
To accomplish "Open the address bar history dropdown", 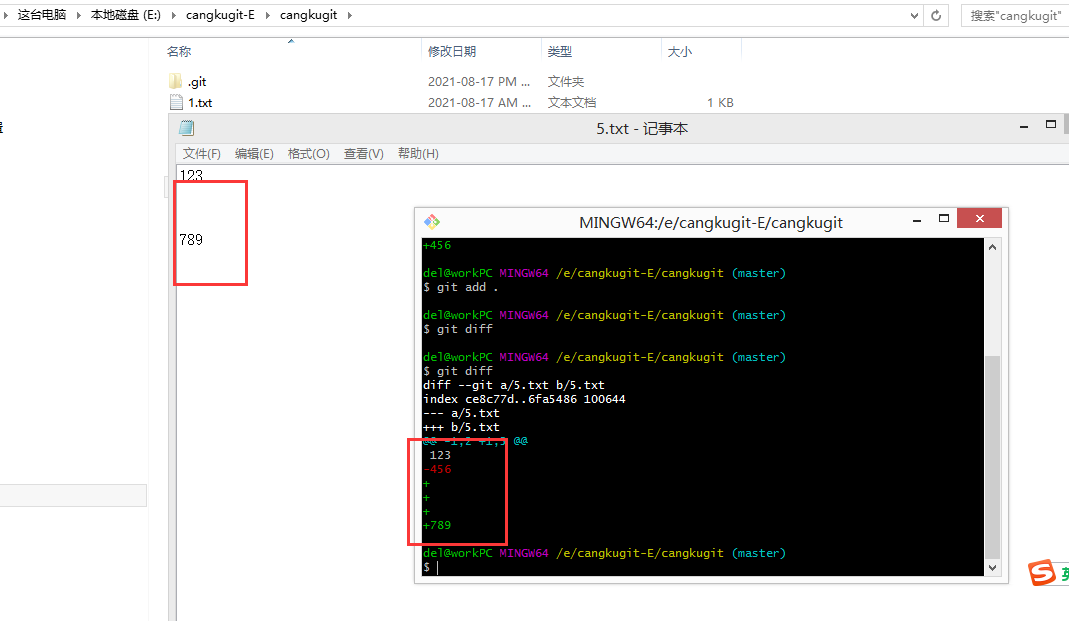I will click(x=914, y=15).
